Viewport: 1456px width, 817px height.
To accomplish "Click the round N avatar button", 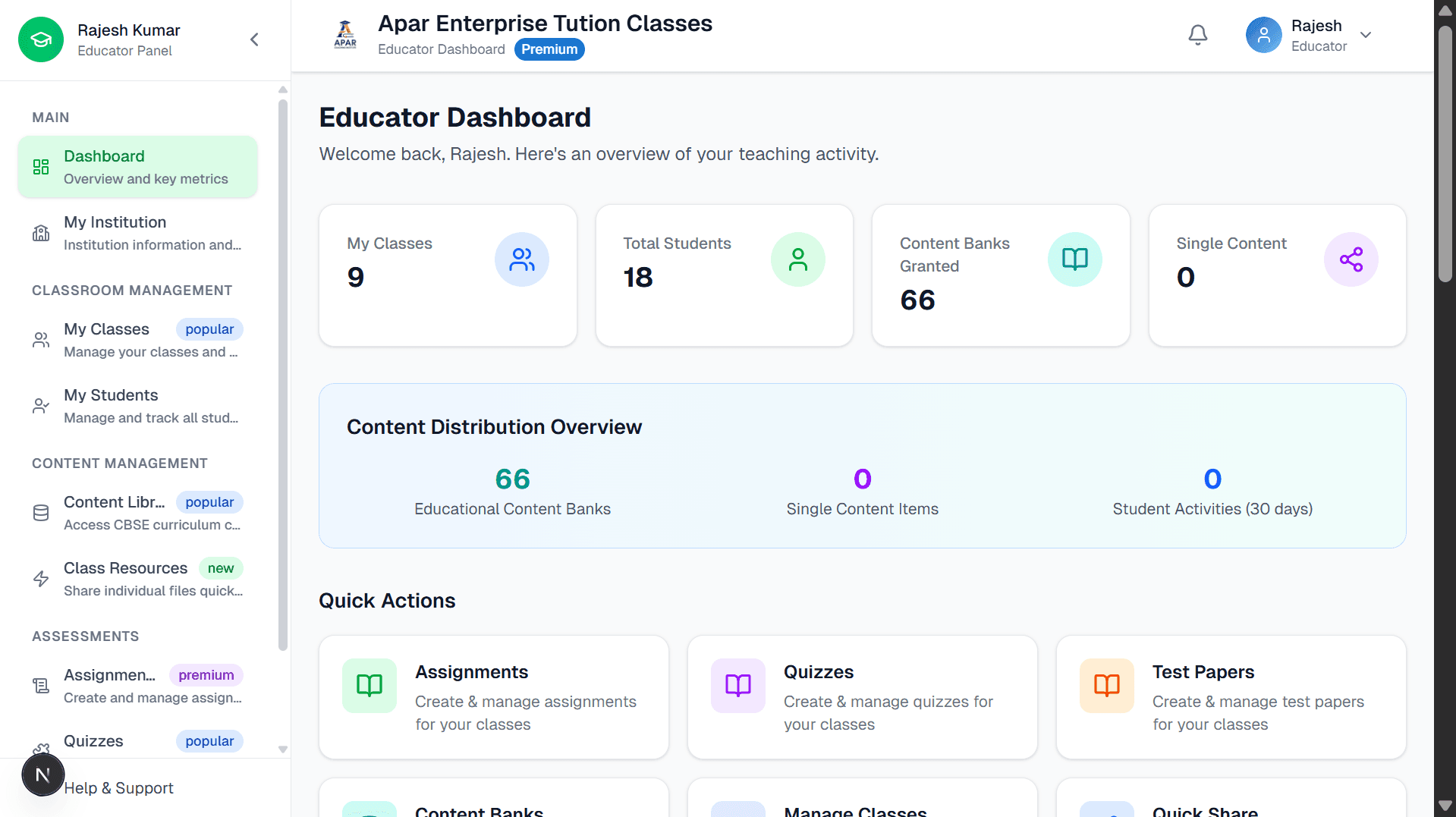I will (42, 775).
